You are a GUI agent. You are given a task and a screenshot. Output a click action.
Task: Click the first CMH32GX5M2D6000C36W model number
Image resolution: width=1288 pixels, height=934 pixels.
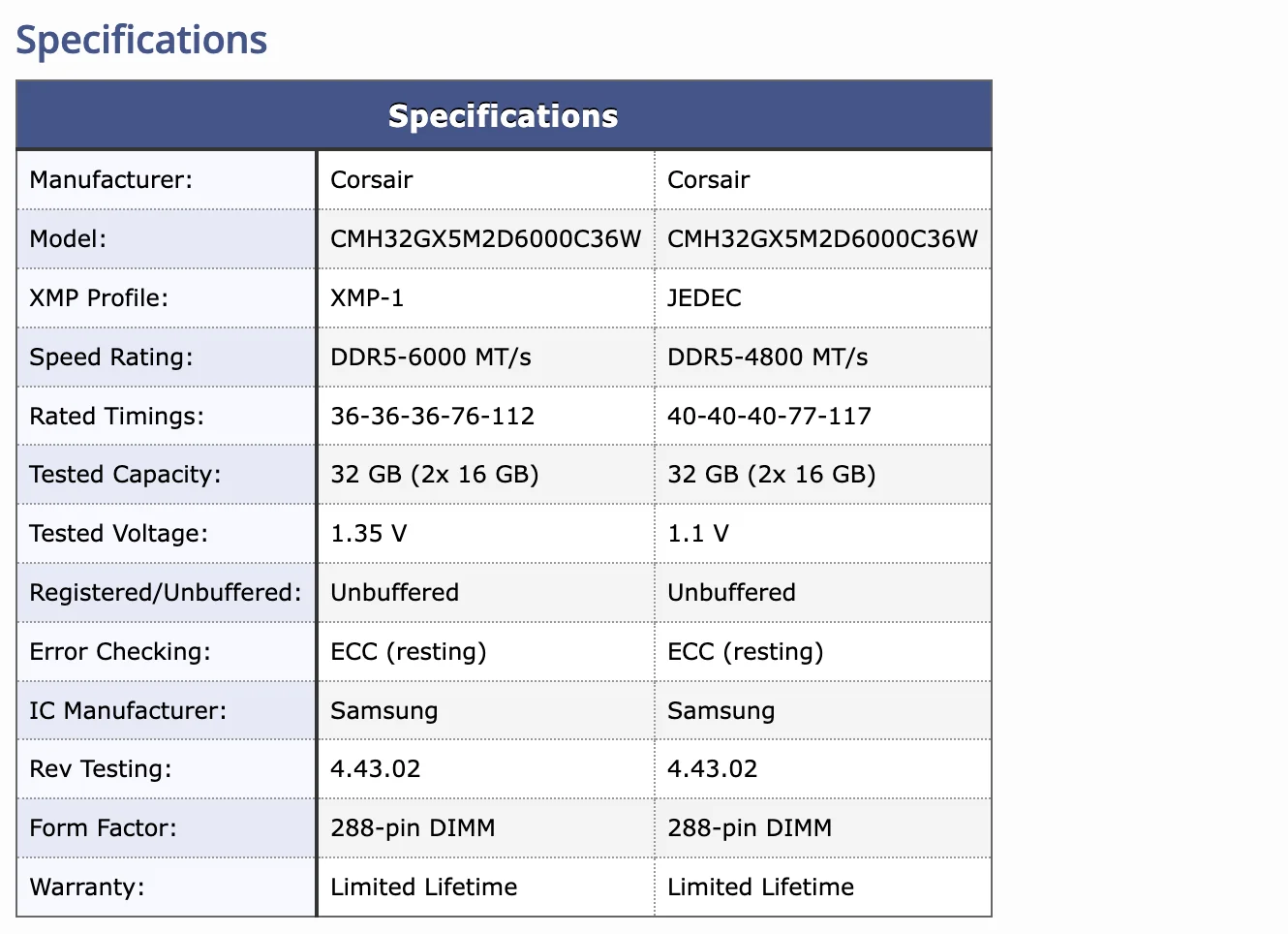(x=486, y=239)
